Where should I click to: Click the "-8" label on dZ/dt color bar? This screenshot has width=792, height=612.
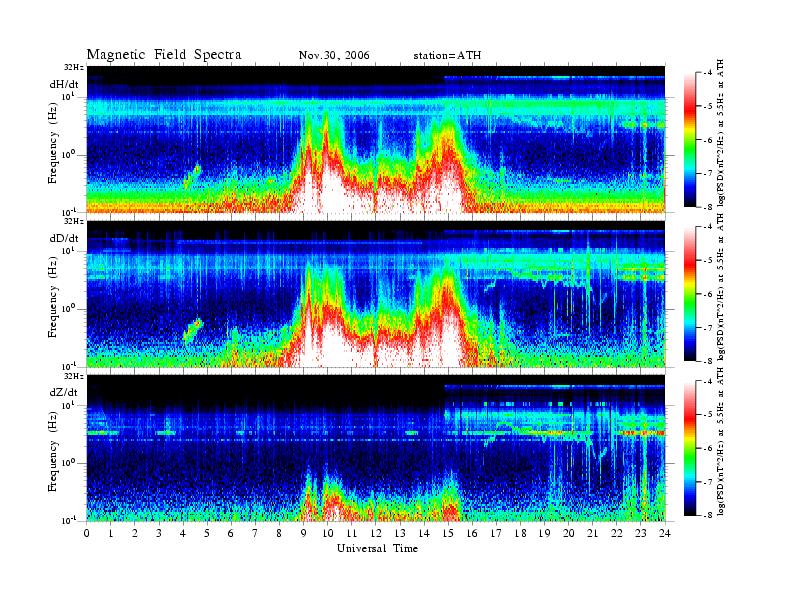(708, 515)
